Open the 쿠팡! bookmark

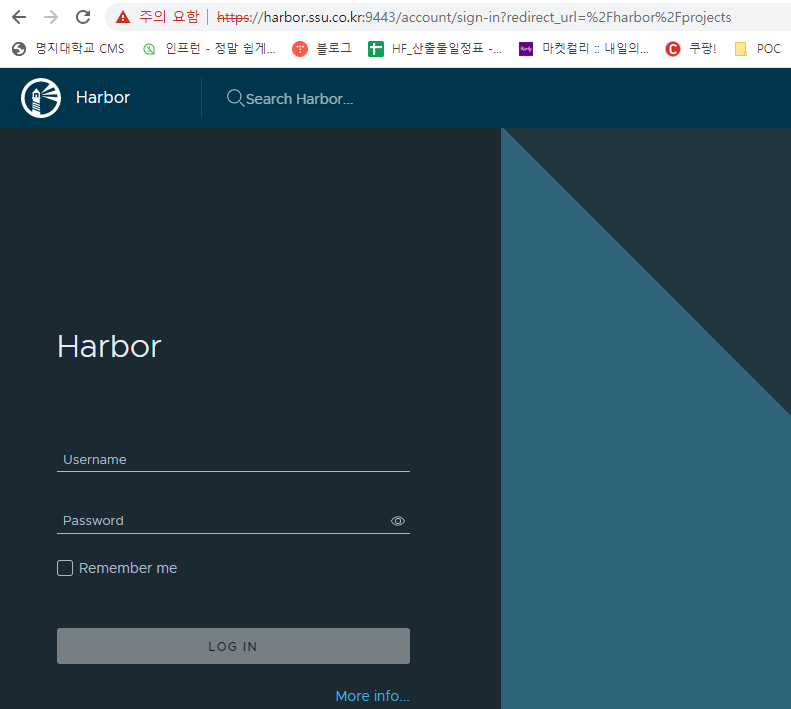click(691, 48)
